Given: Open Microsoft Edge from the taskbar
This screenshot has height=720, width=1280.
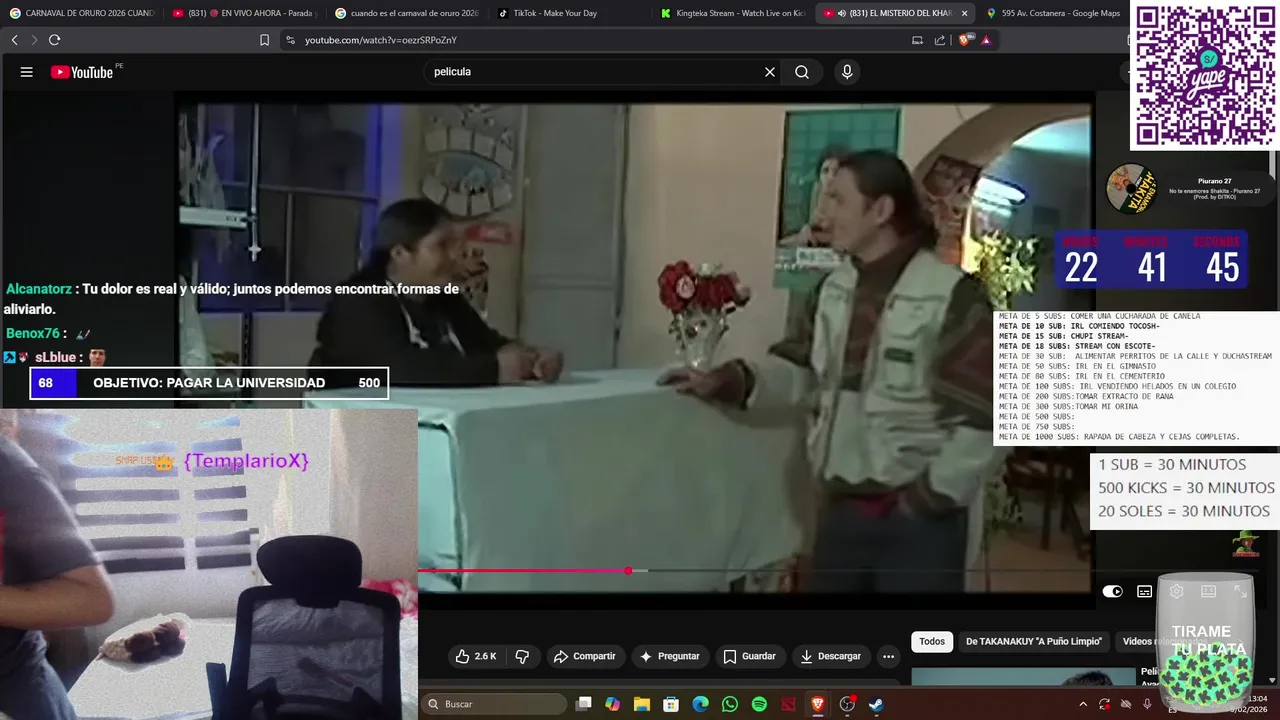Looking at the screenshot, I should (x=701, y=704).
